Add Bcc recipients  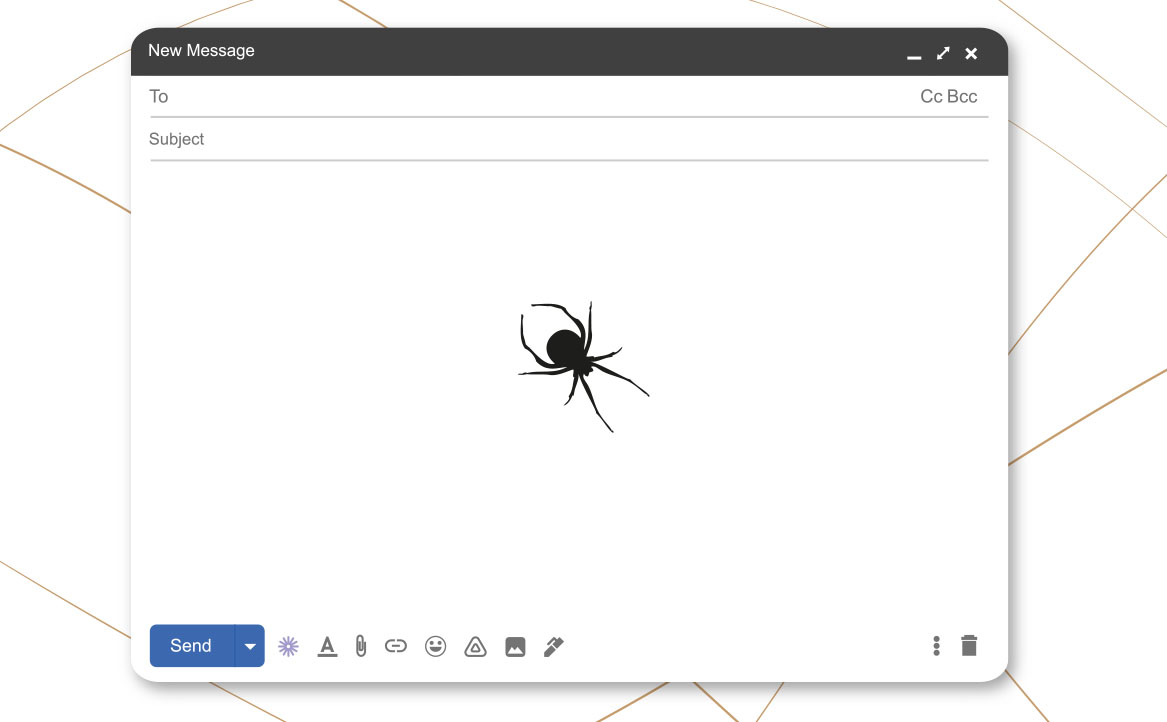point(962,97)
